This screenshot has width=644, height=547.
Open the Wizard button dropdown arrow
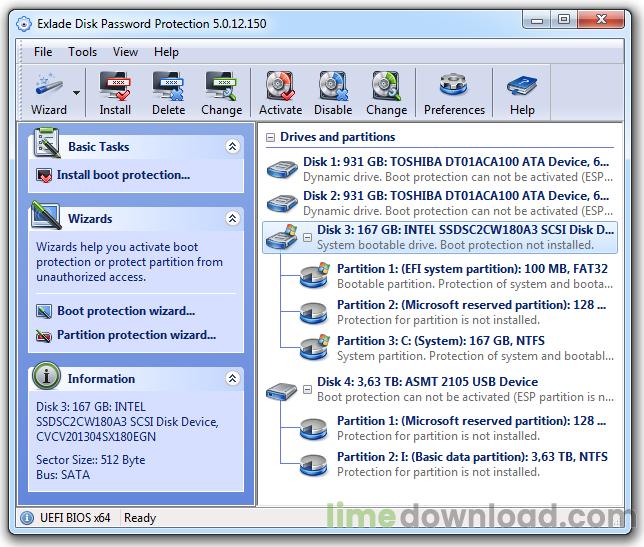77,93
